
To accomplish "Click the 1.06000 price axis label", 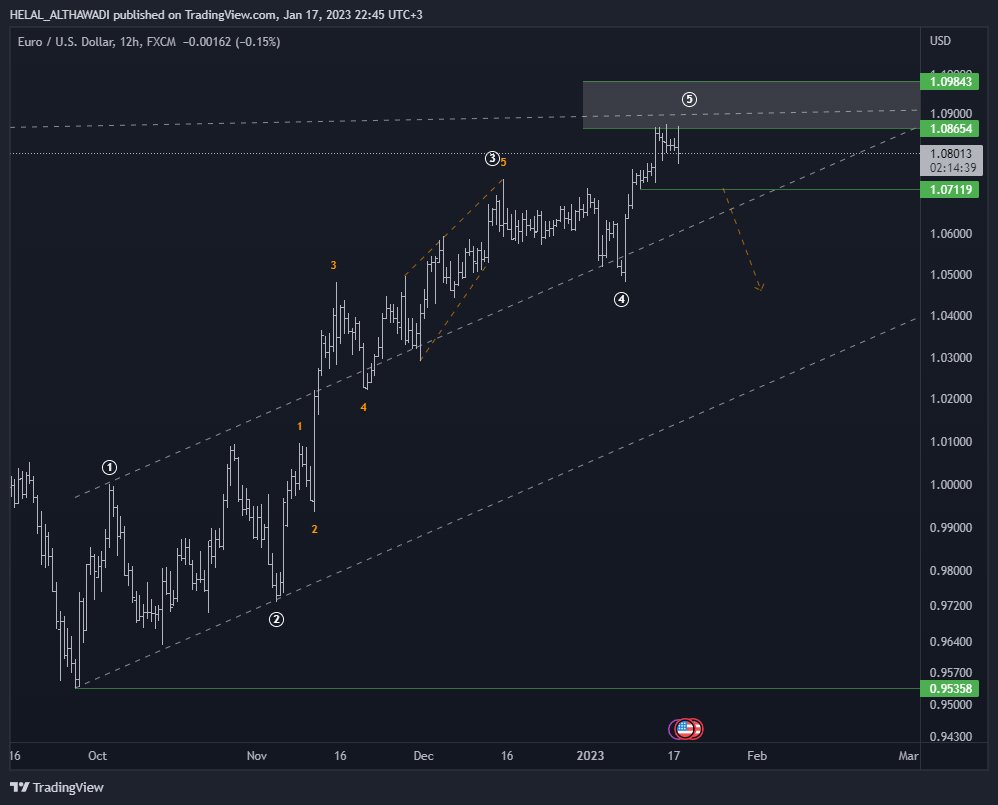I will tap(951, 234).
